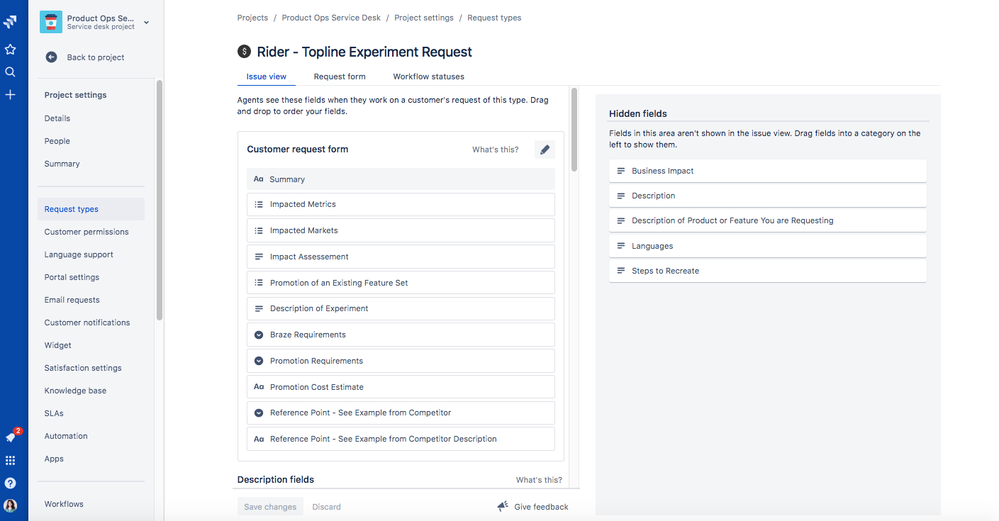
Task: Click Product Ops Service Desk breadcrumb
Action: pyautogui.click(x=331, y=18)
